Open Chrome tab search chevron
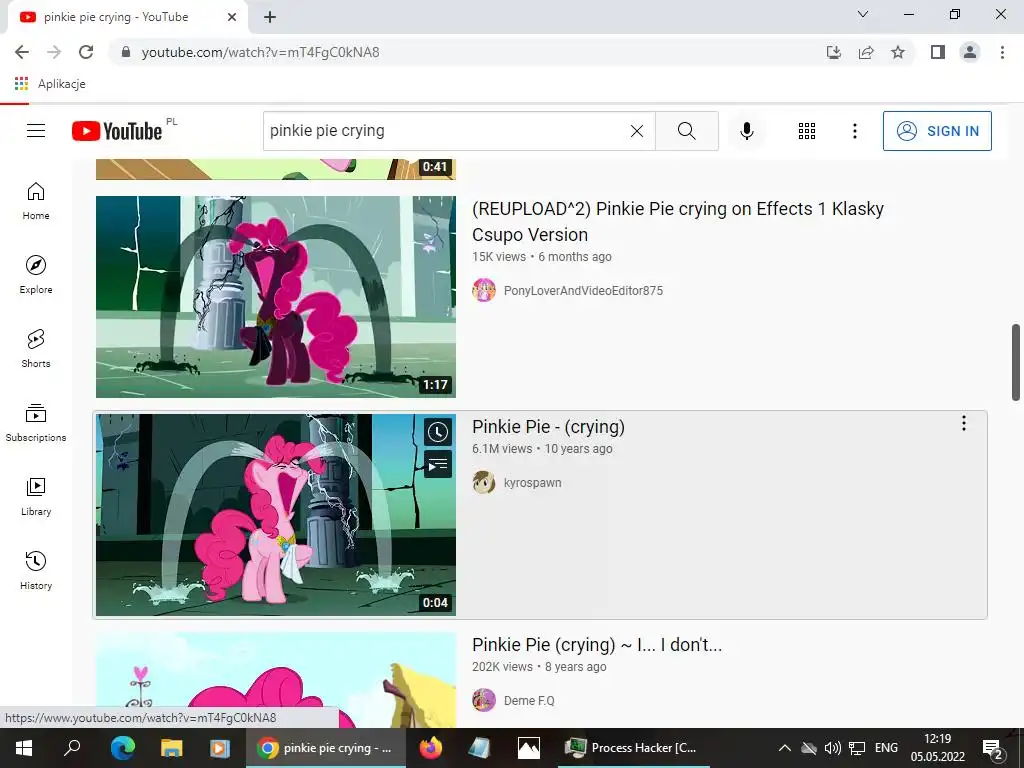The height and width of the screenshot is (768, 1024). [863, 14]
